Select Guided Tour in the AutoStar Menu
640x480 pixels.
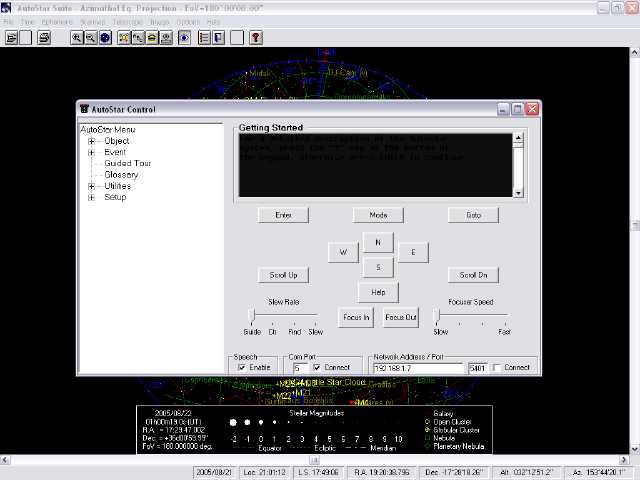click(x=127, y=163)
